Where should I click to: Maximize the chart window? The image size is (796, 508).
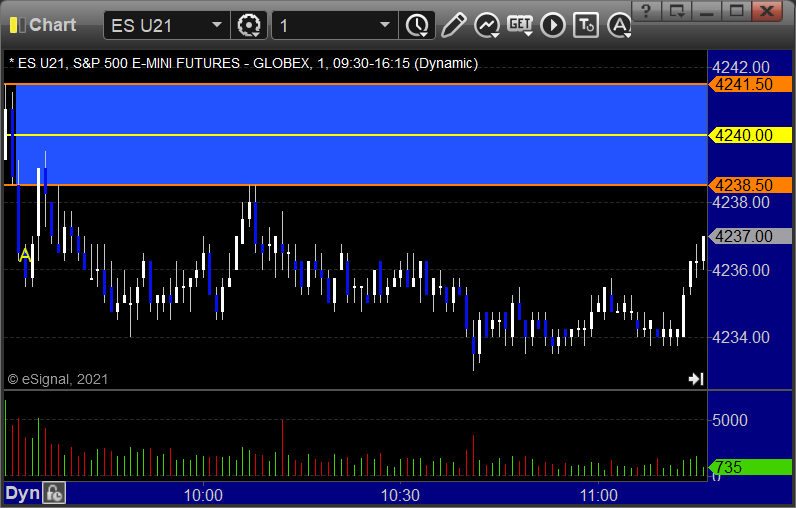pos(737,11)
